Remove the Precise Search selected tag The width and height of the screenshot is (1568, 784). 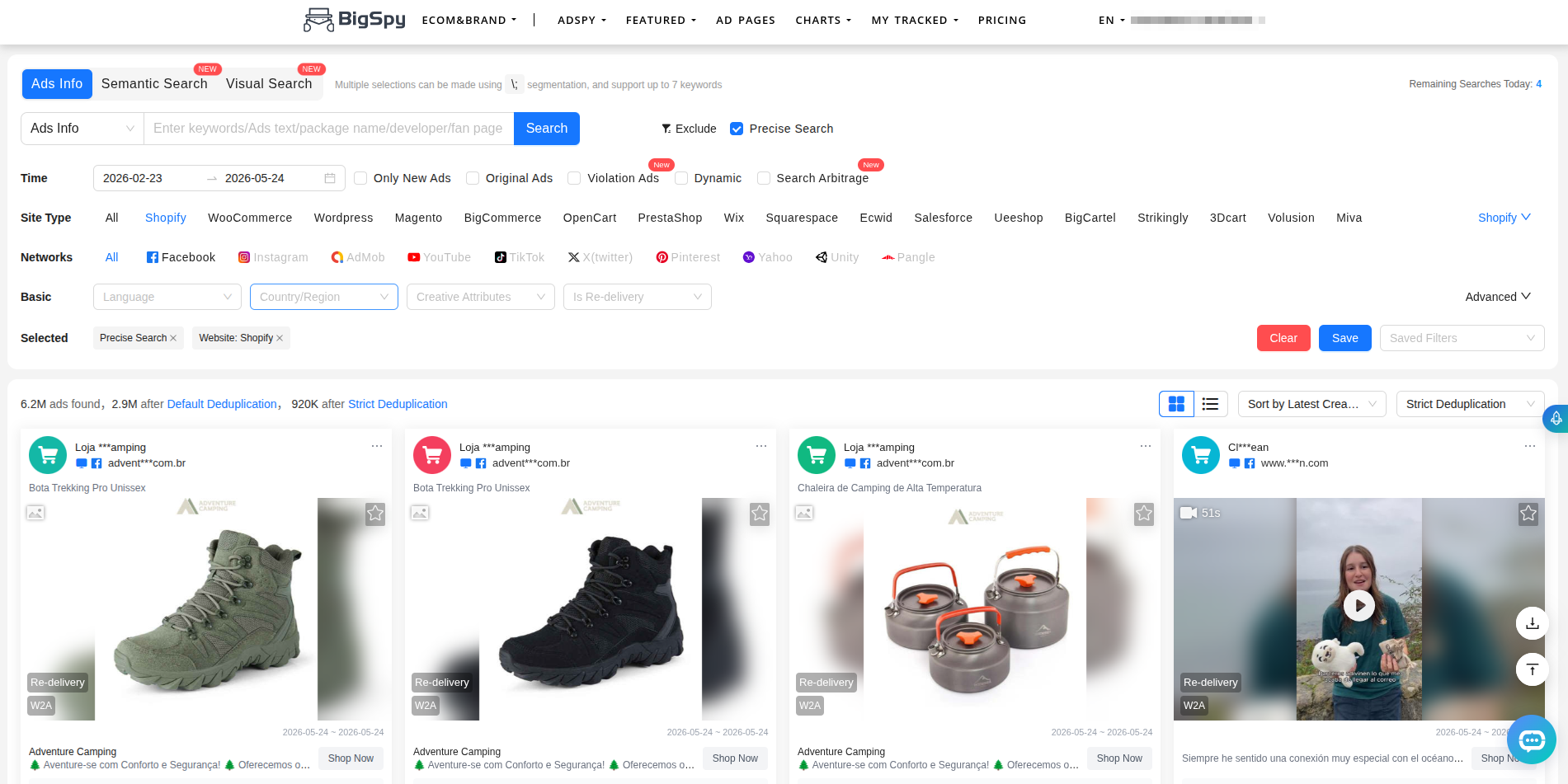pos(173,338)
